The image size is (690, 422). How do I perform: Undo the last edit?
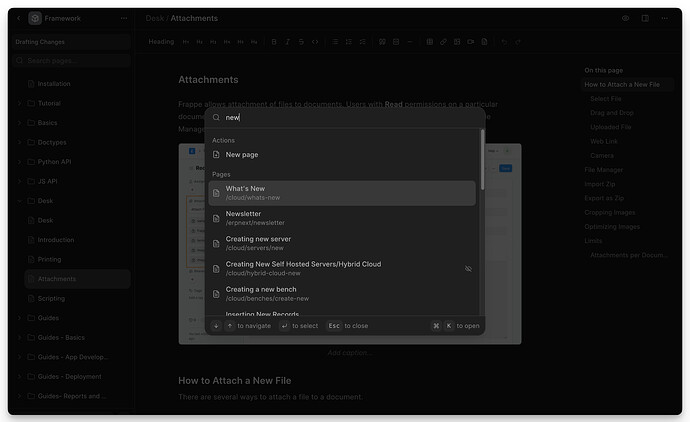pyautogui.click(x=504, y=42)
